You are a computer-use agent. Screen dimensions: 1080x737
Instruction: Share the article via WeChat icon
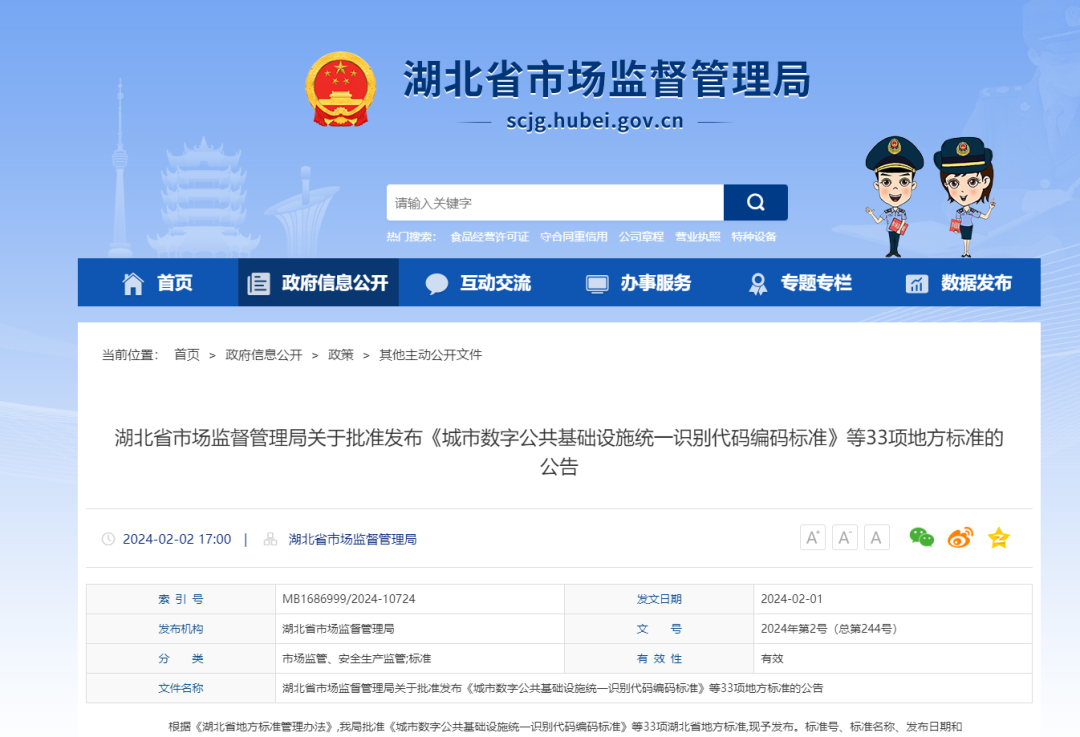point(921,537)
